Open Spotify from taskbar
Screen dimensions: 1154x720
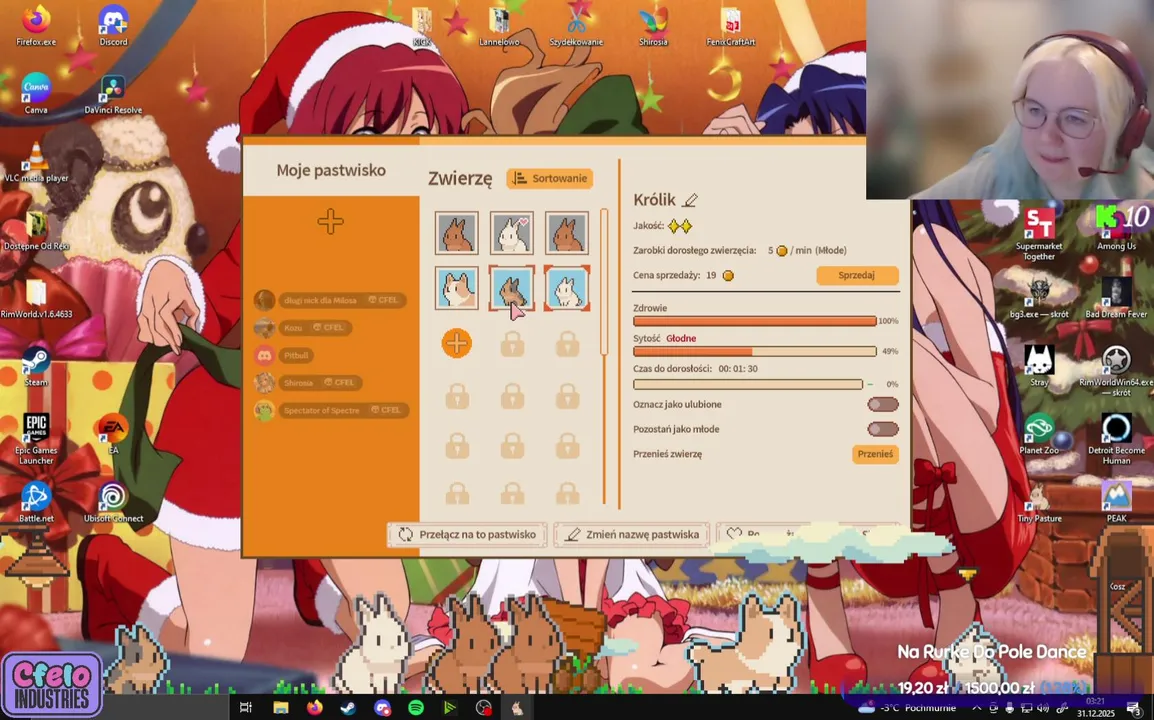[416, 707]
